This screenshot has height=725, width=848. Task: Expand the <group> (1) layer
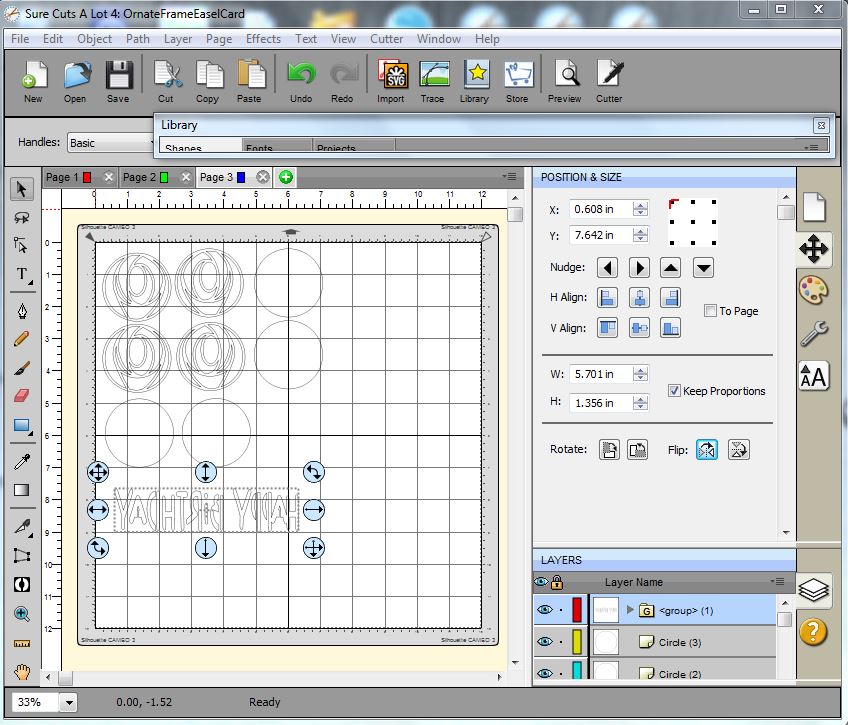click(x=630, y=609)
